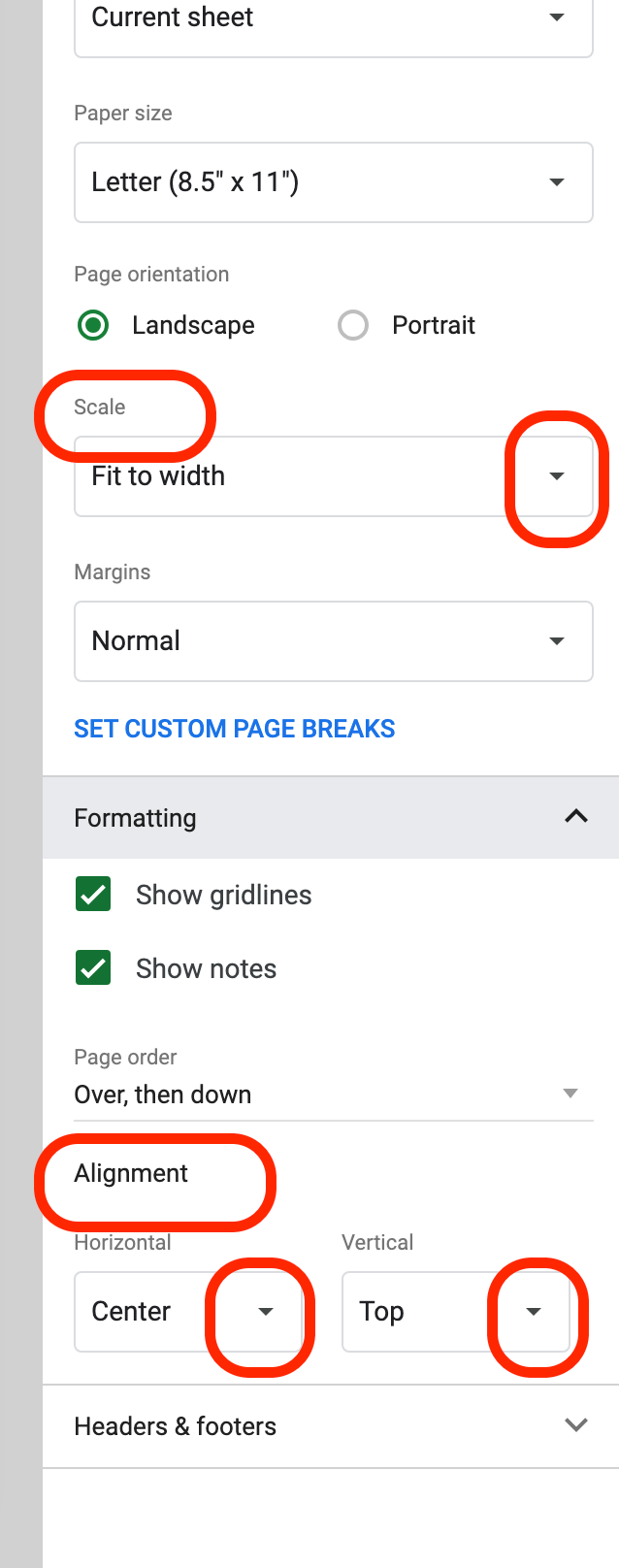Click the Paper size dropdown arrow icon
This screenshot has height=1568, width=619.
pyautogui.click(x=557, y=182)
